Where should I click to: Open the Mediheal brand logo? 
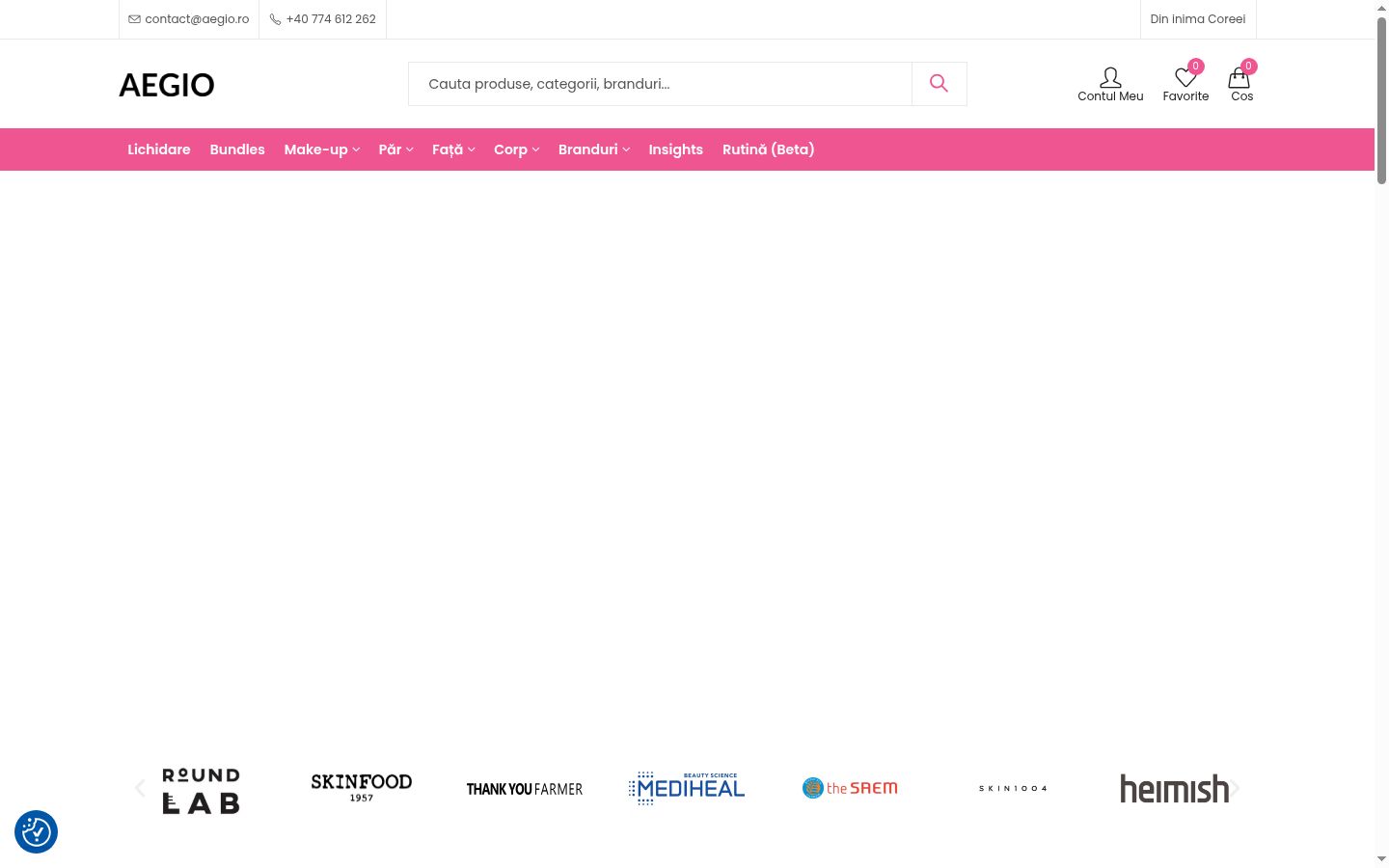pos(687,788)
